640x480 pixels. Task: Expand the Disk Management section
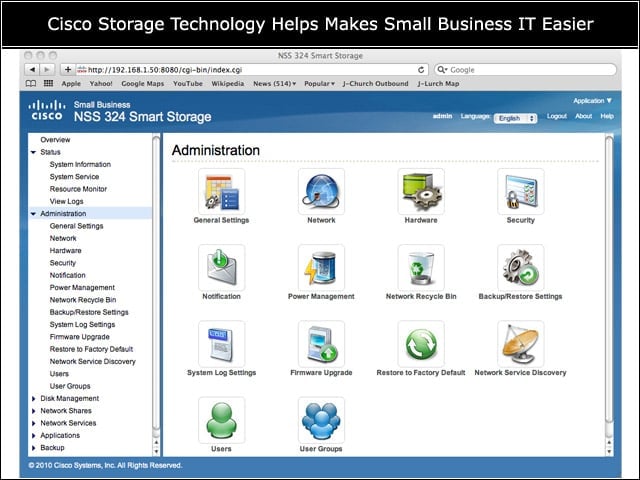[x=33, y=399]
